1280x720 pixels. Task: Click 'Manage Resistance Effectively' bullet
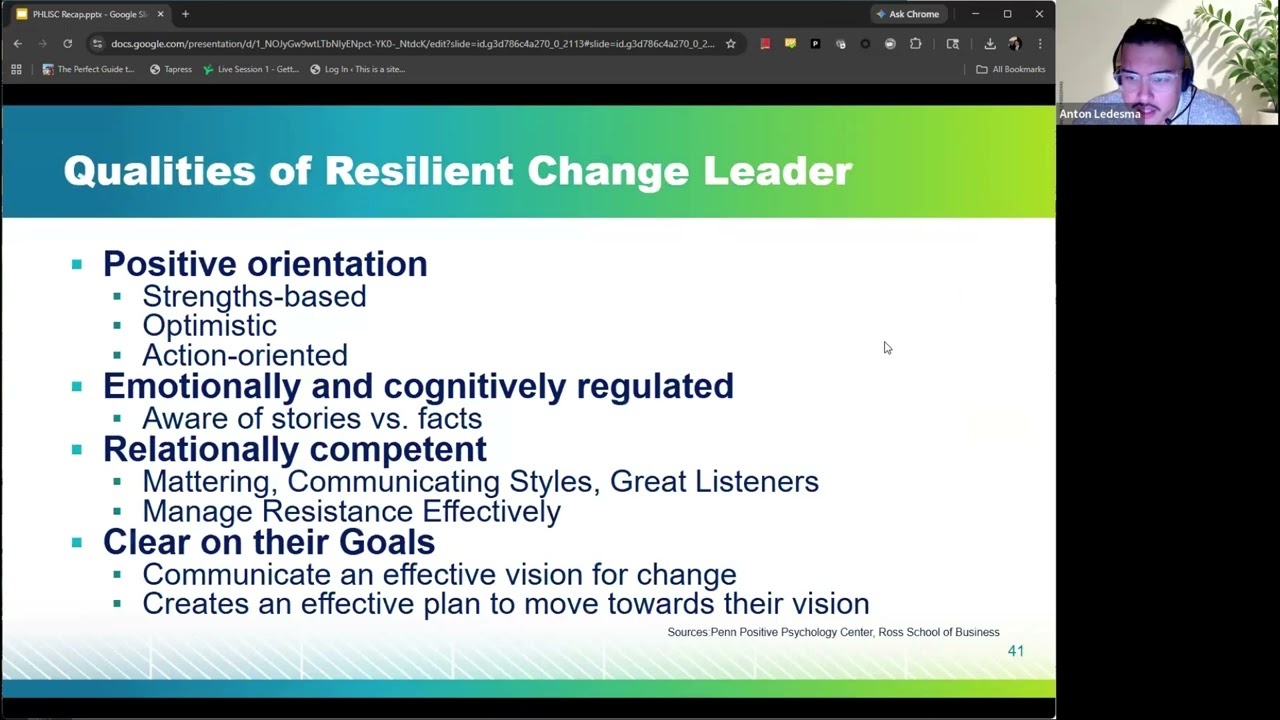pyautogui.click(x=351, y=511)
